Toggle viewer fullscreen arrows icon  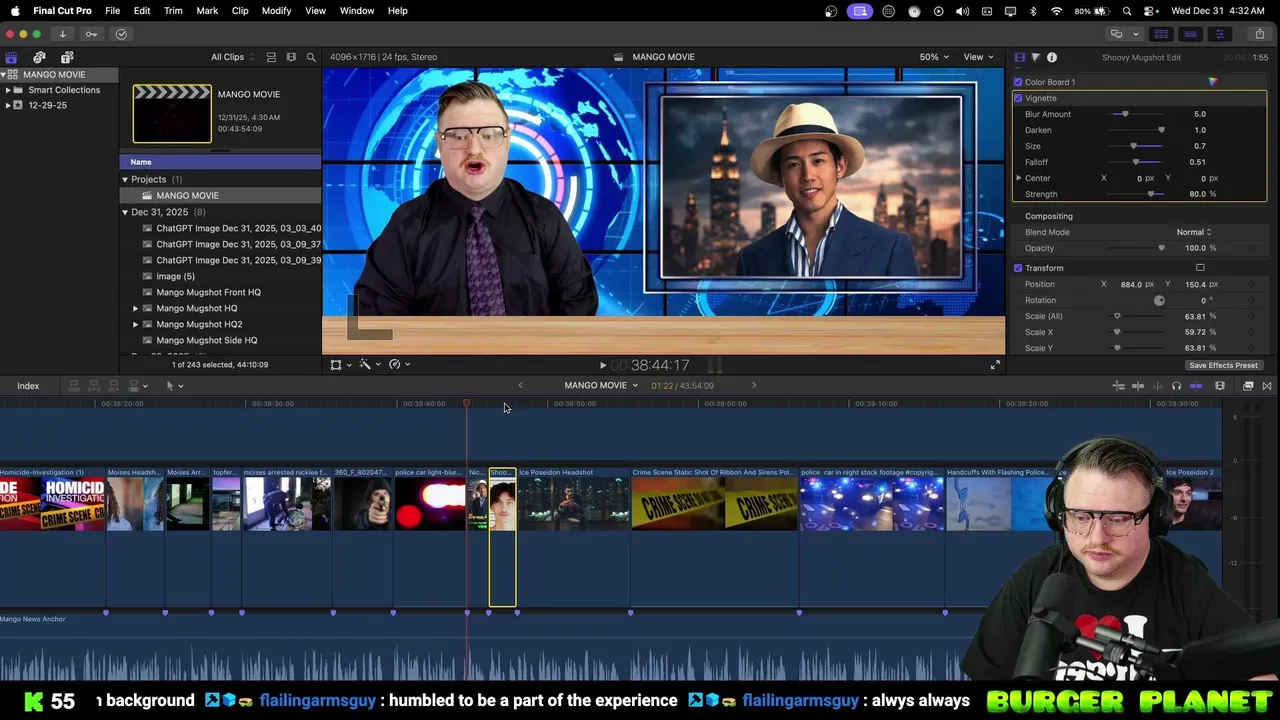click(995, 365)
